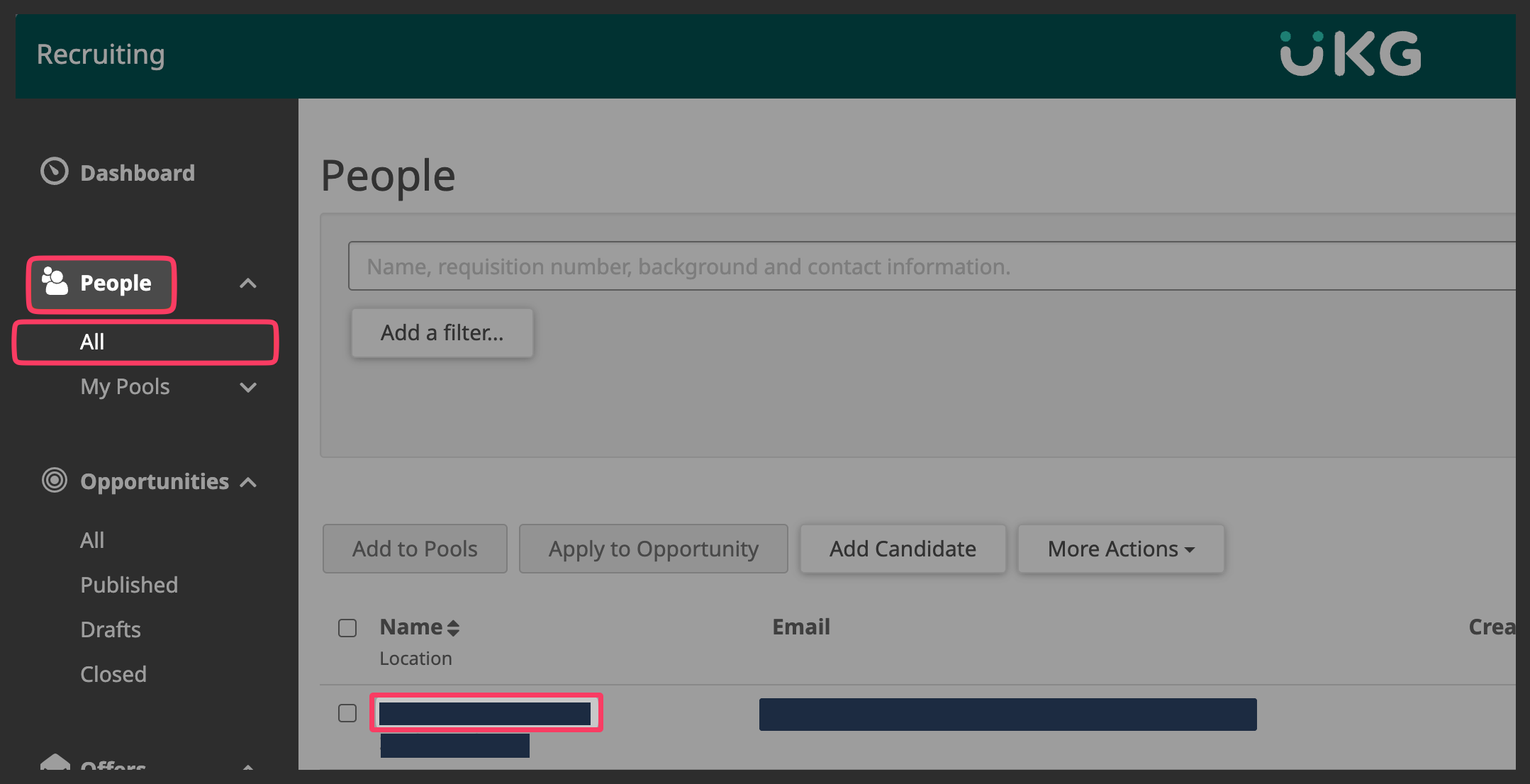Click the Opportunities target icon

click(x=55, y=481)
